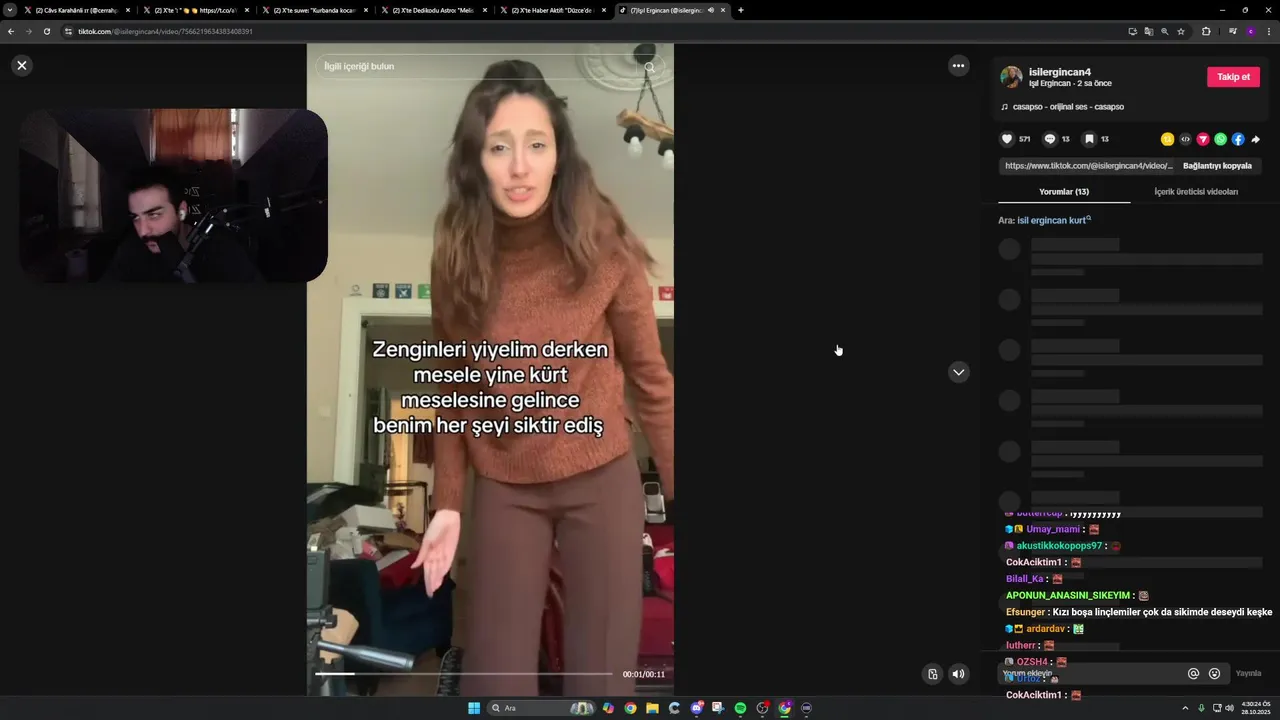Seek on the video progress bar
The width and height of the screenshot is (1280, 720).
tap(464, 674)
